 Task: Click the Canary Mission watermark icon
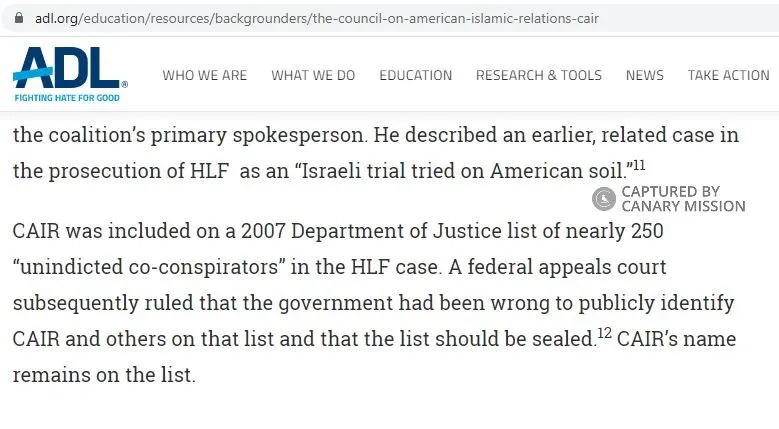(x=603, y=199)
